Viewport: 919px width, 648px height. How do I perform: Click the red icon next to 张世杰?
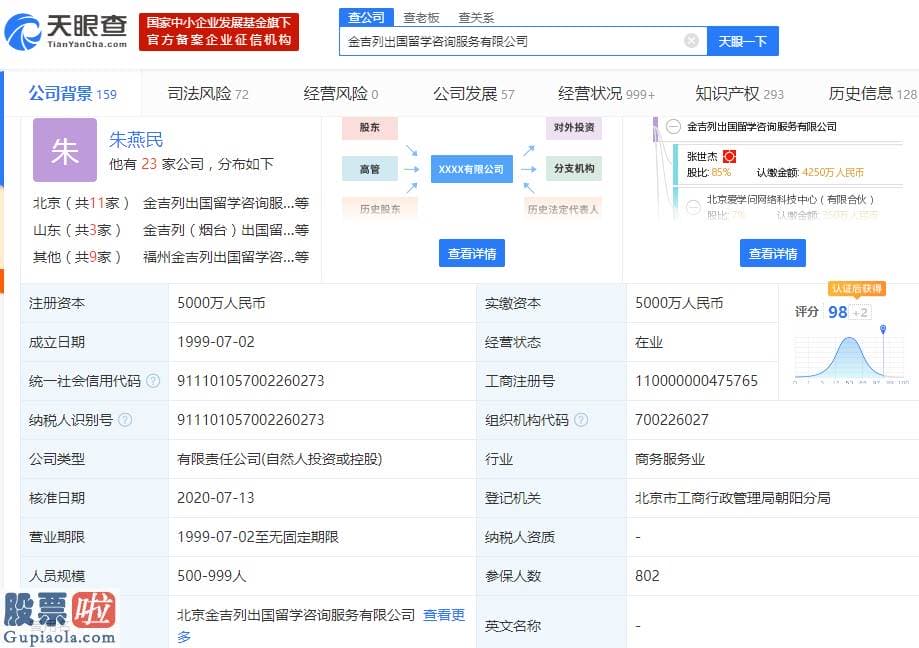[729, 156]
